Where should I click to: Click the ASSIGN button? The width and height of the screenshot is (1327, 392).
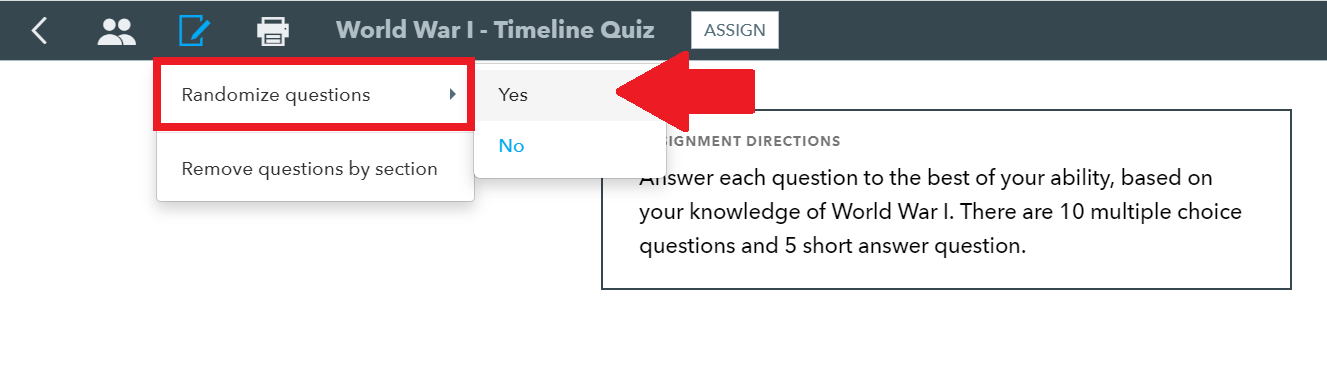735,30
